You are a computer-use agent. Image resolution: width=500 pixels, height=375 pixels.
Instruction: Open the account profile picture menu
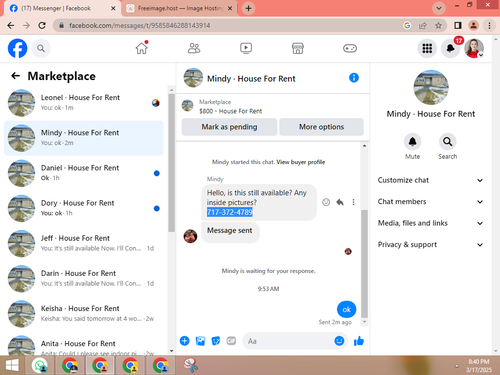(x=474, y=48)
